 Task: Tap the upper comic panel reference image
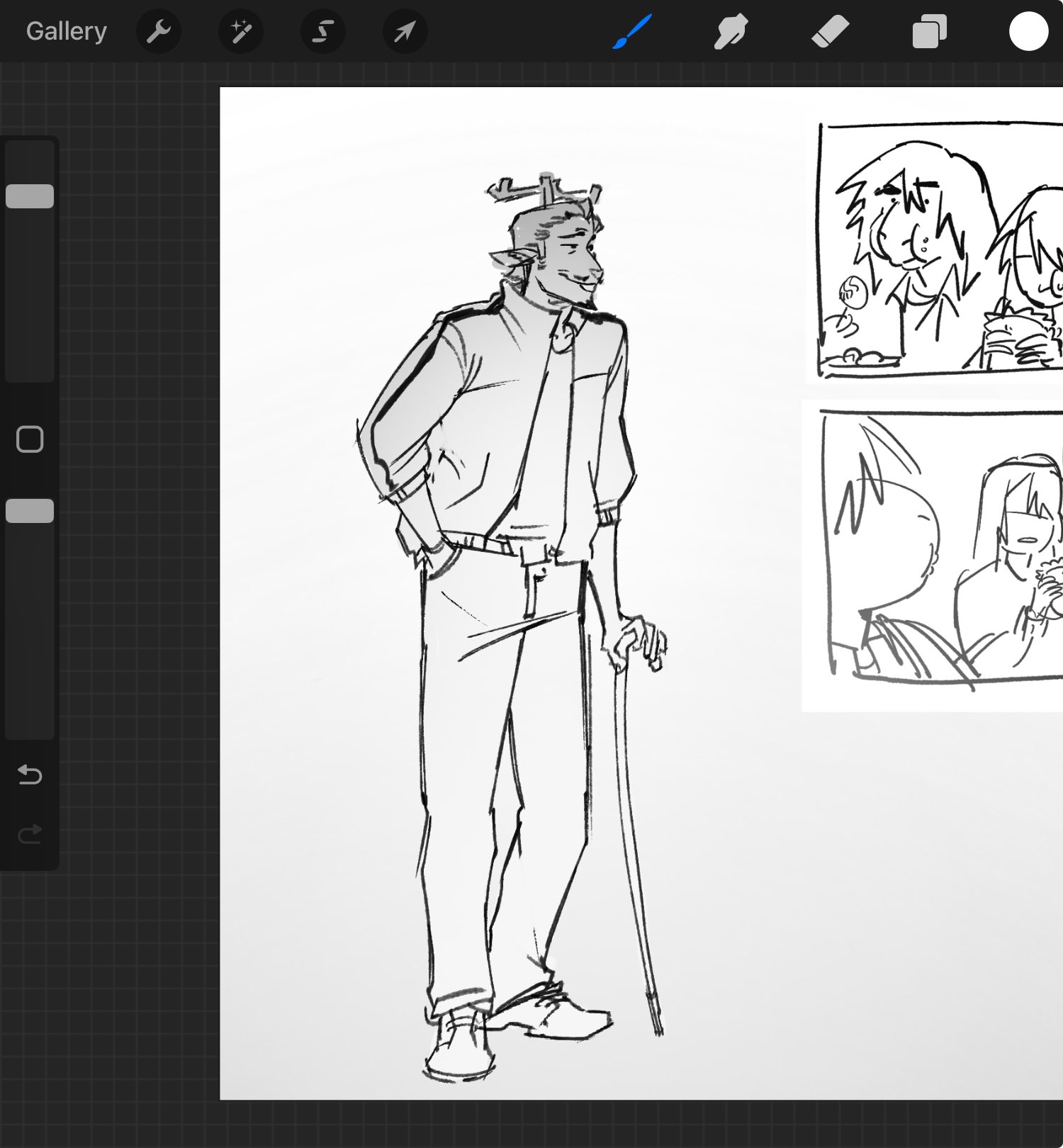coord(935,249)
